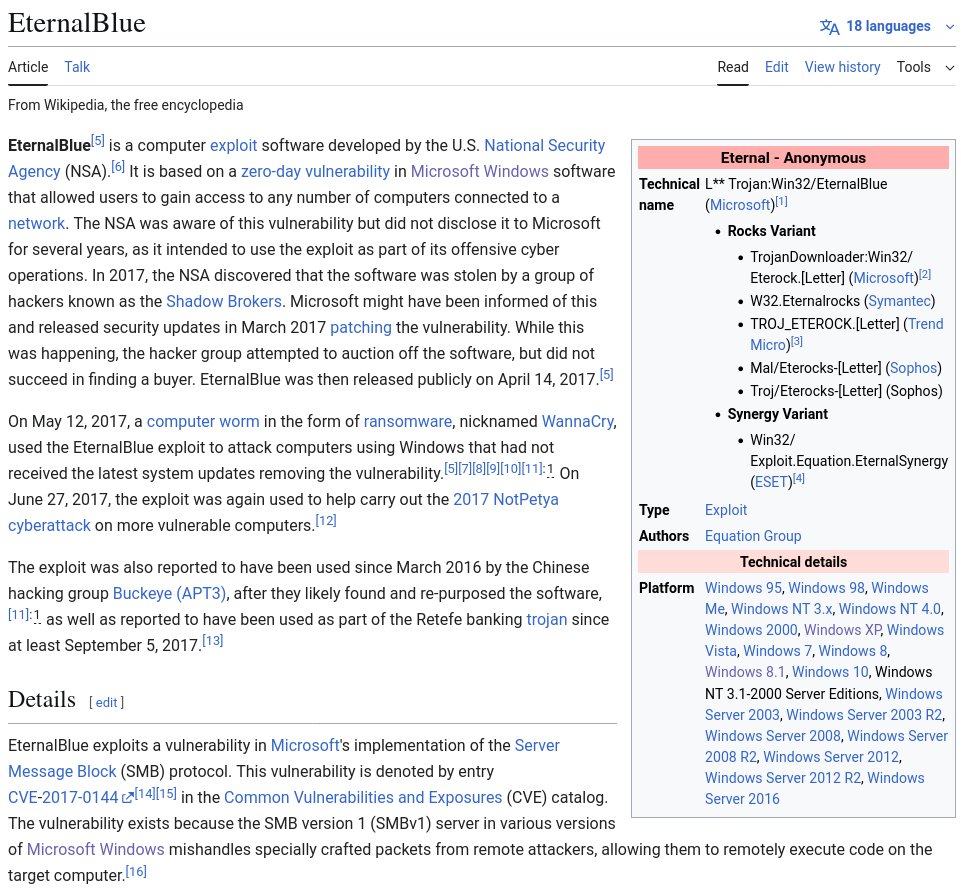Jump to citation 4 after ESET
Screen dimensions: 961x890
(798, 478)
